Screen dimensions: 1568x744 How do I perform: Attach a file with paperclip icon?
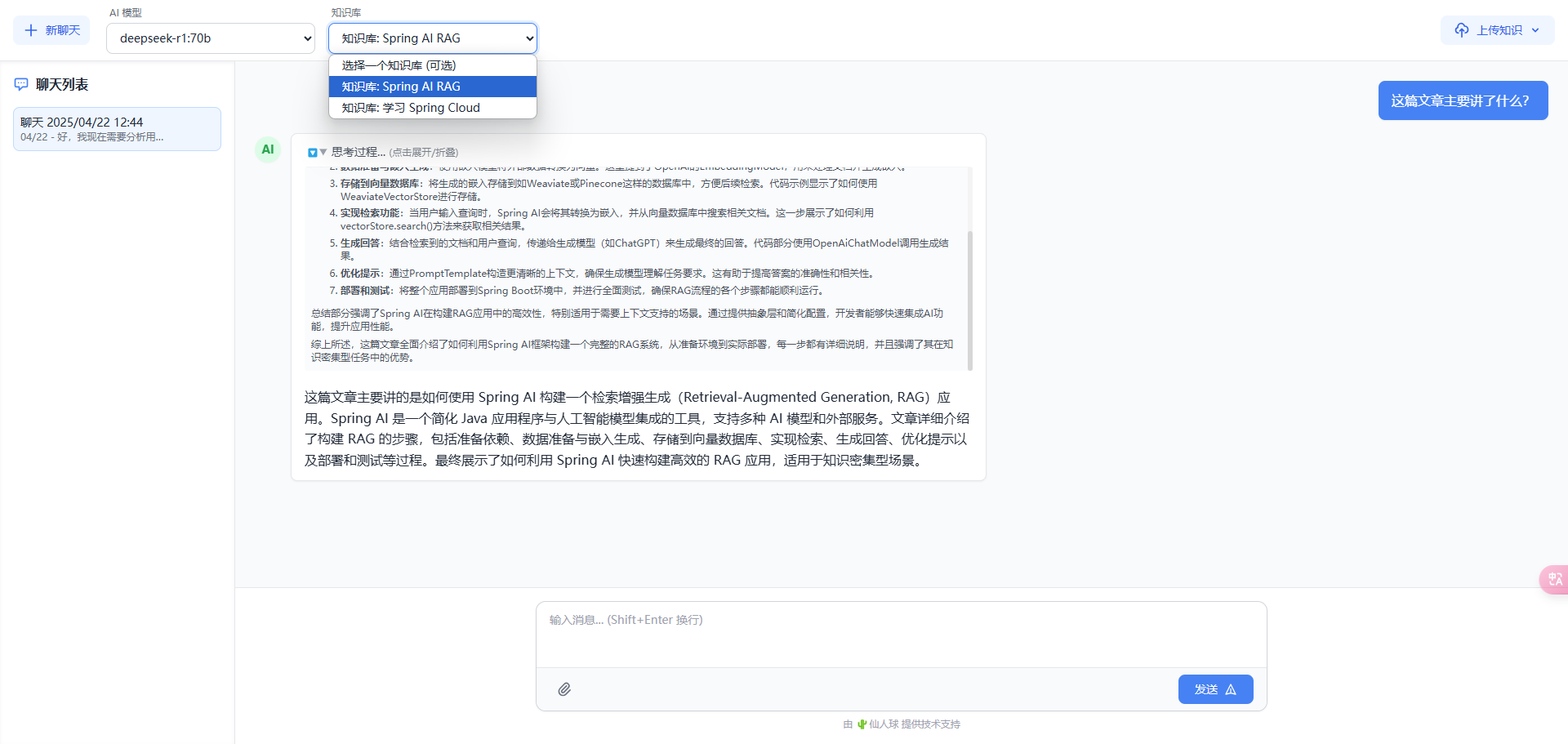pos(564,689)
